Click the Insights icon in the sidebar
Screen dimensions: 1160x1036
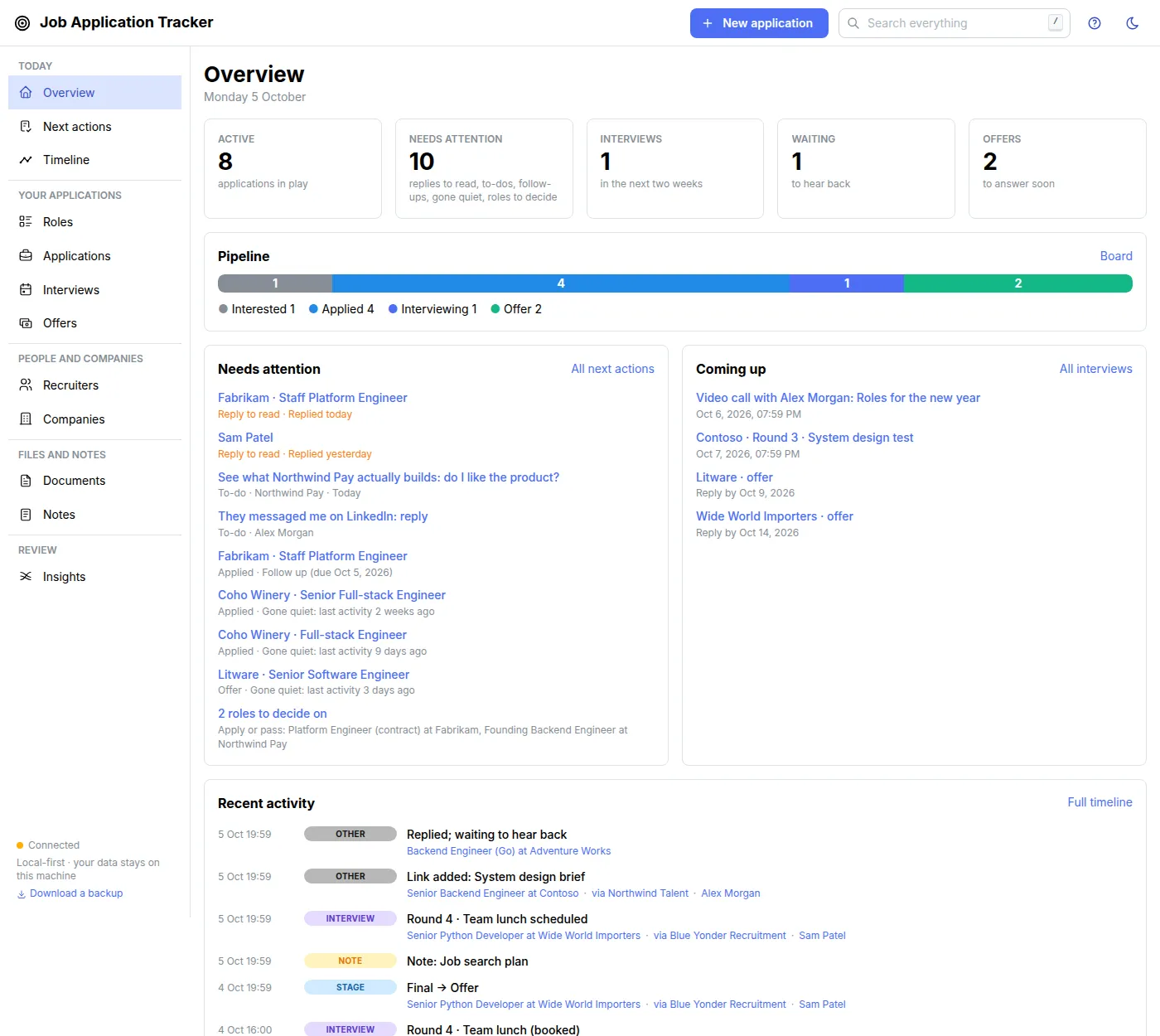tap(26, 577)
